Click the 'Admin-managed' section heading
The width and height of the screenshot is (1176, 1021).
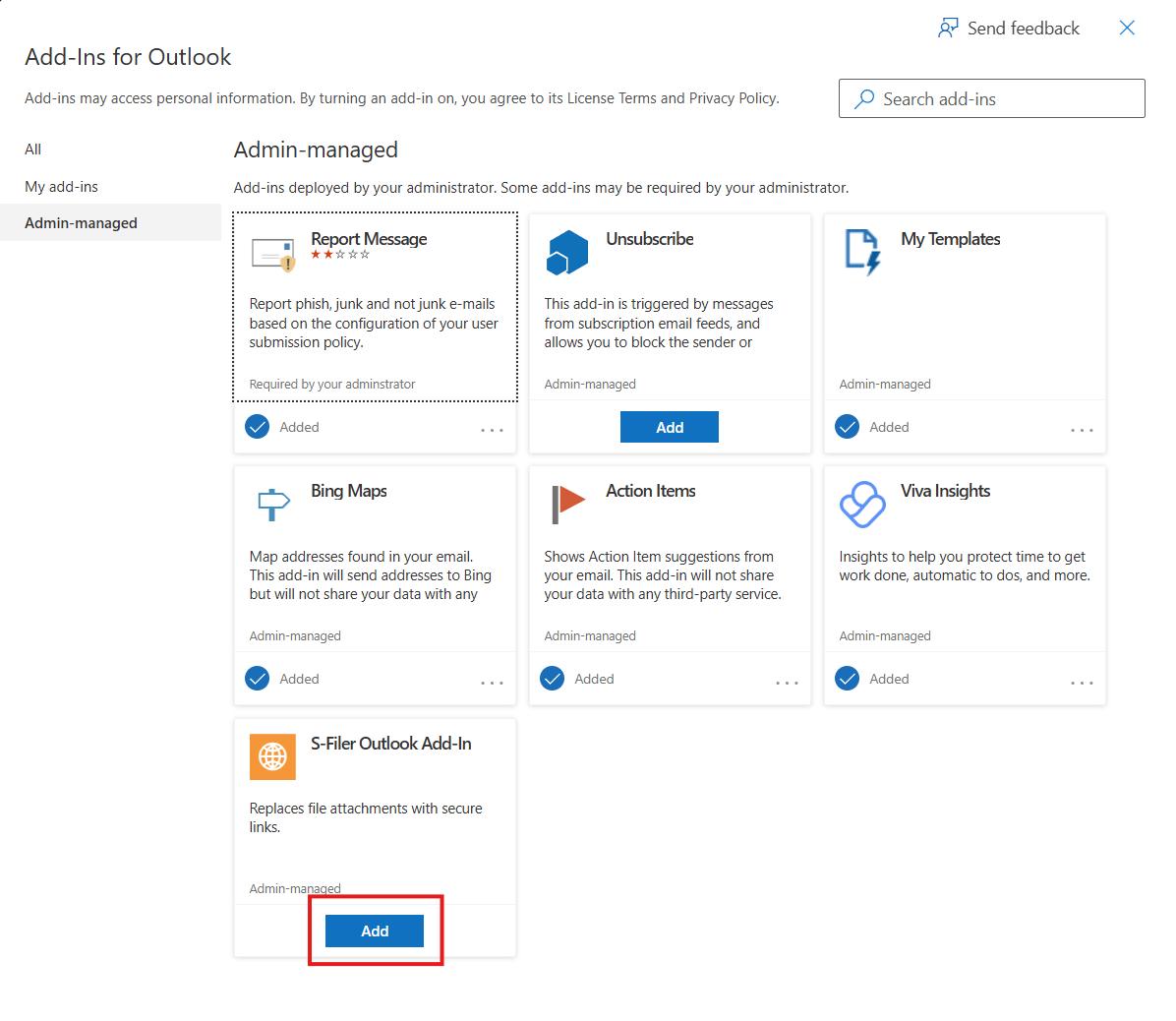316,150
